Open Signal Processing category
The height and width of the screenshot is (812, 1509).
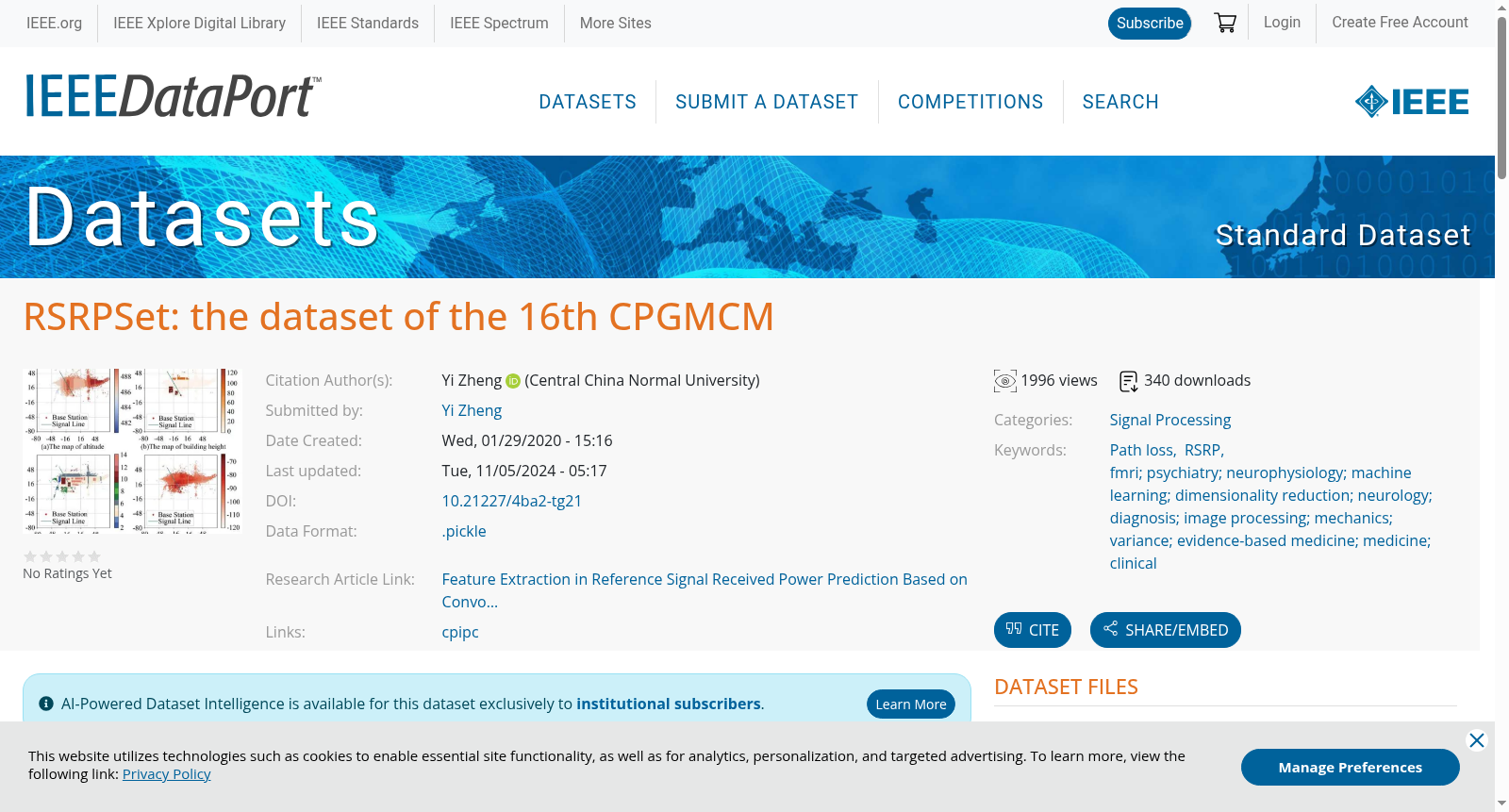pyautogui.click(x=1170, y=420)
